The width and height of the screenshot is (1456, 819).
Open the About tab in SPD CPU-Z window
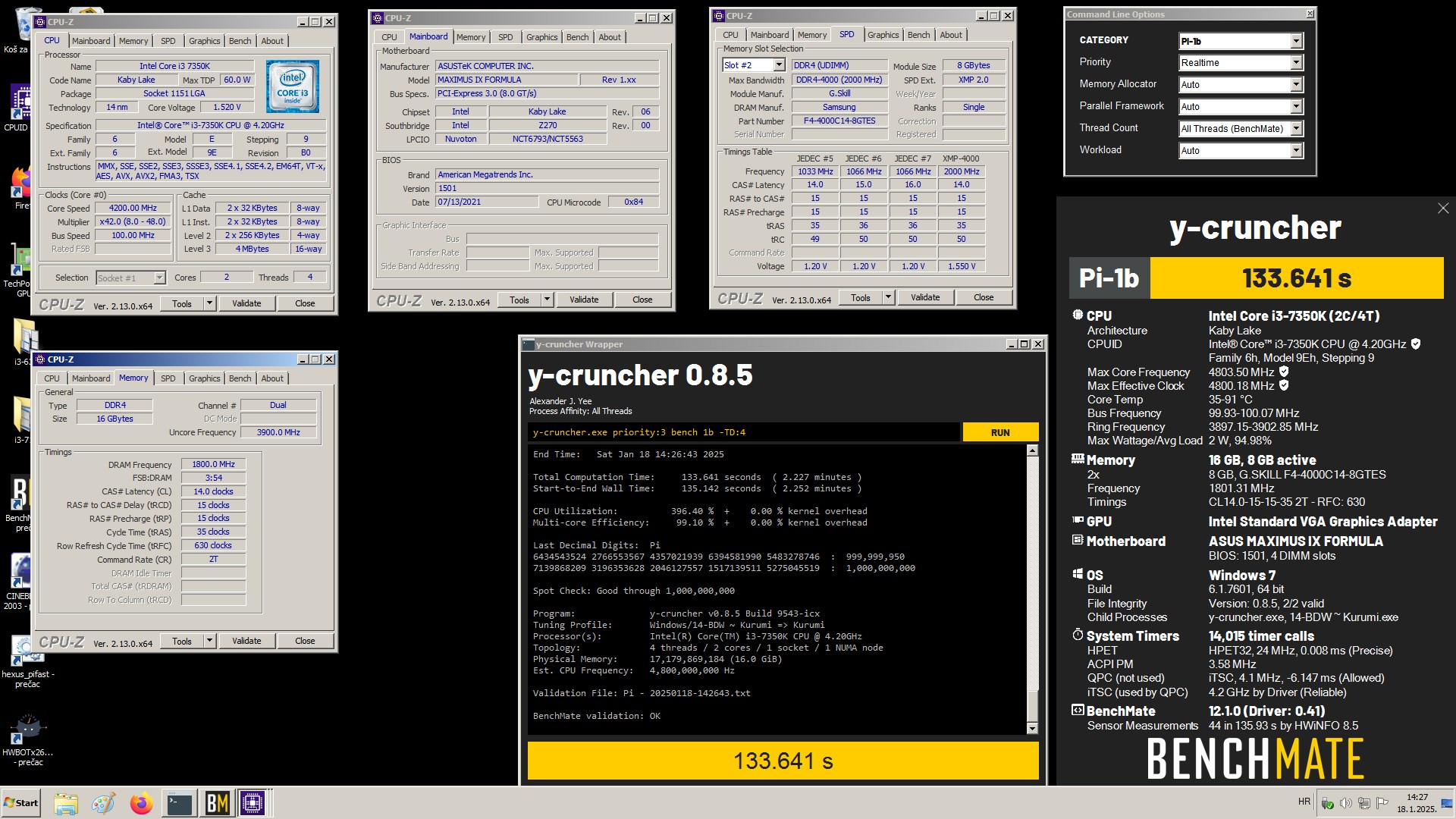(951, 35)
